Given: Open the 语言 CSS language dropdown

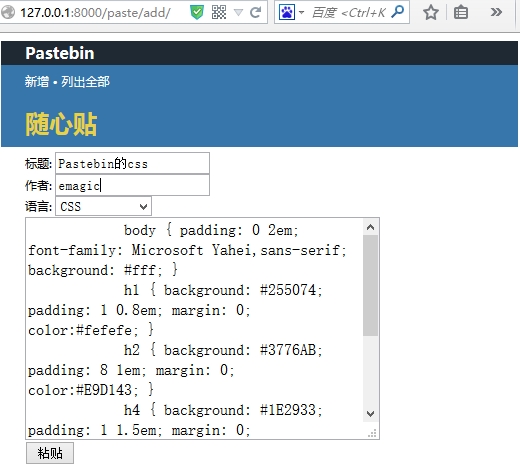Looking at the screenshot, I should [103, 206].
